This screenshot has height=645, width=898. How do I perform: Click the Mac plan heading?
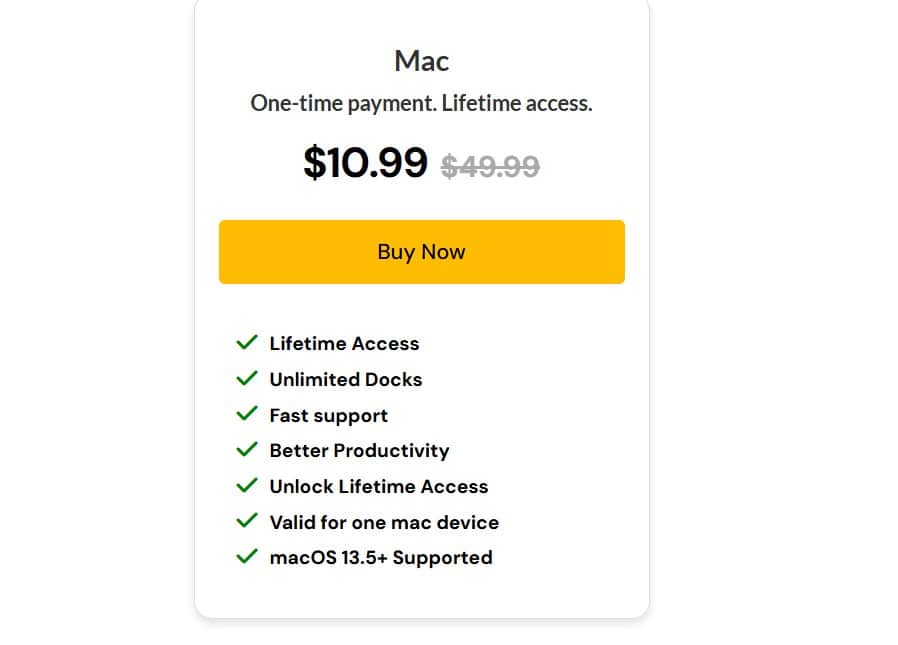pos(421,60)
